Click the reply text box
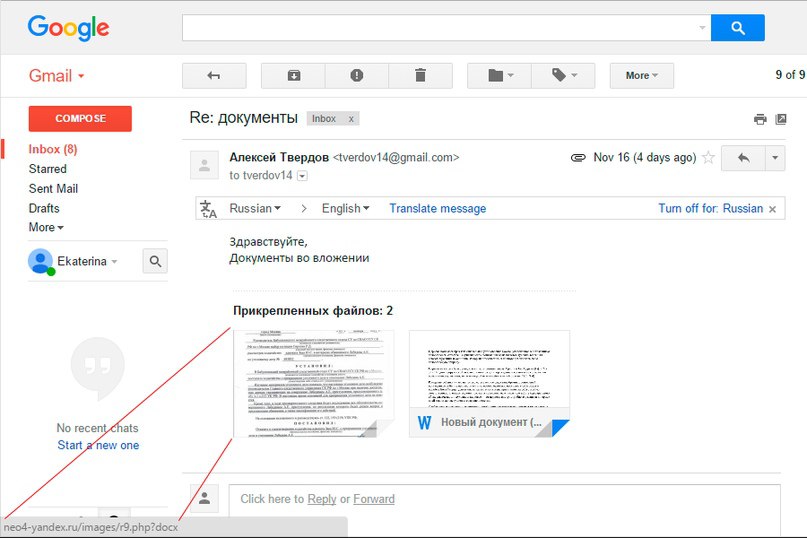This screenshot has height=538, width=807. (x=504, y=510)
